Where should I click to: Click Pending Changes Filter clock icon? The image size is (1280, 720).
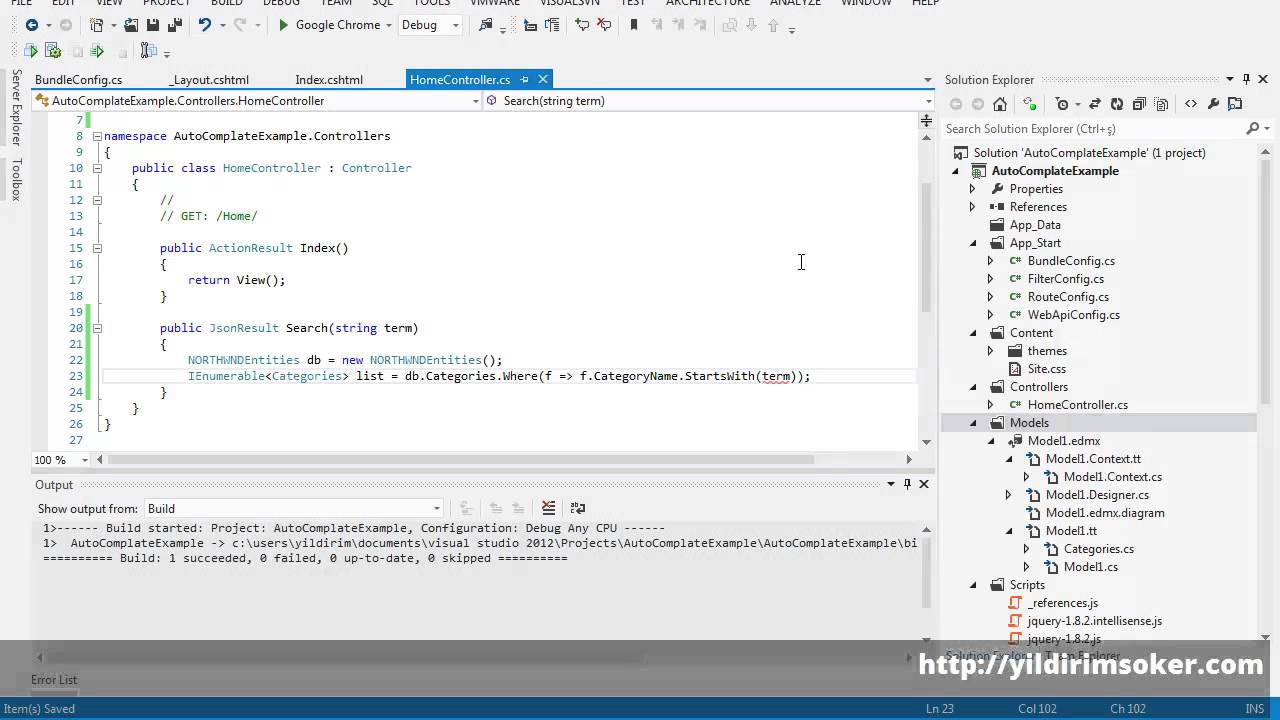tap(1062, 104)
